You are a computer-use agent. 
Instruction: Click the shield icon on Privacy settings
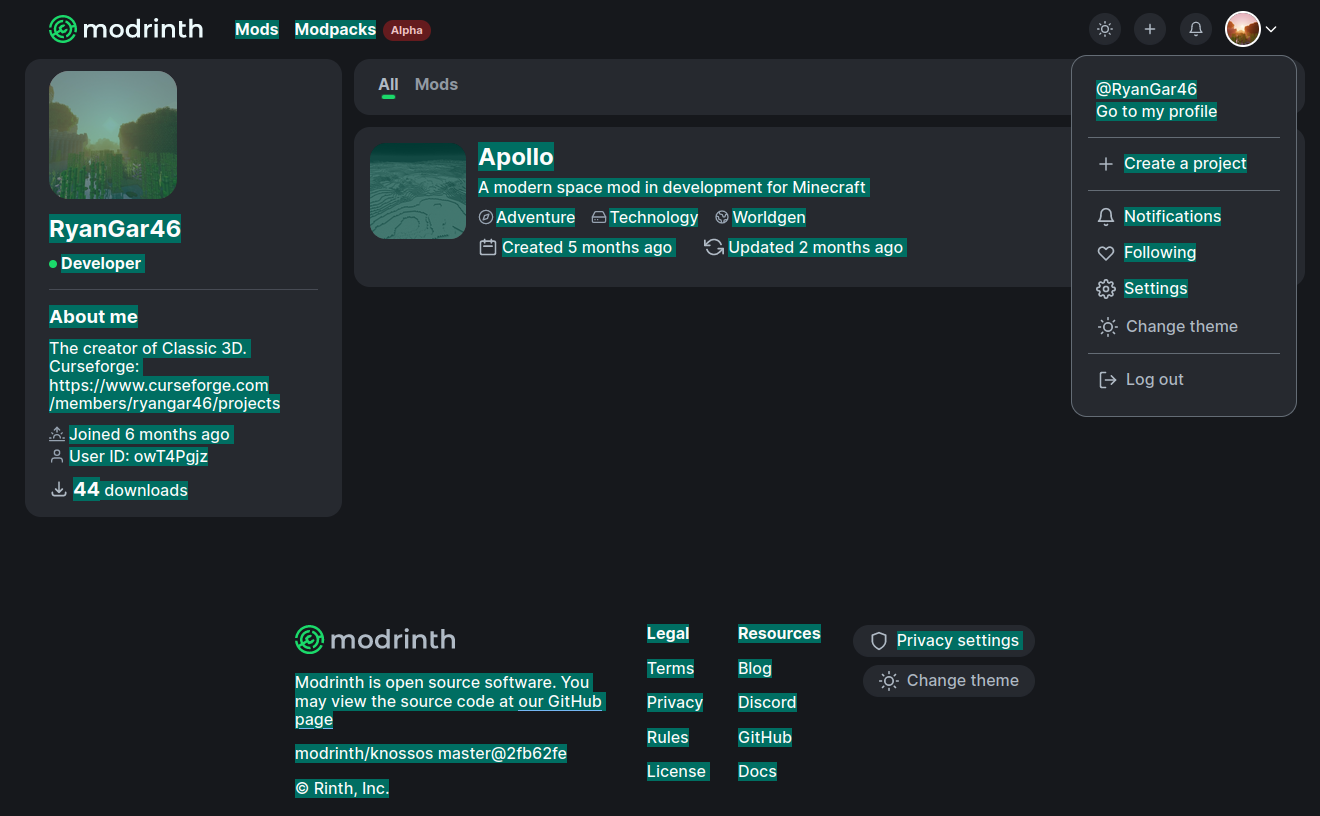point(878,641)
